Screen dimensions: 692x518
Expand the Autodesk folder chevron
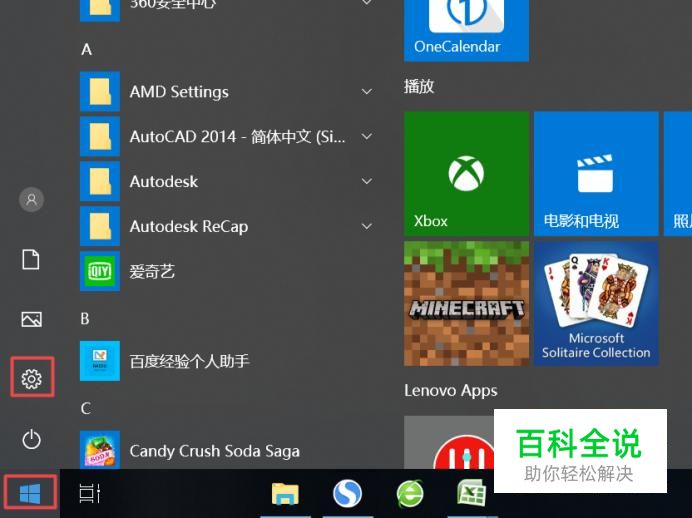(366, 181)
